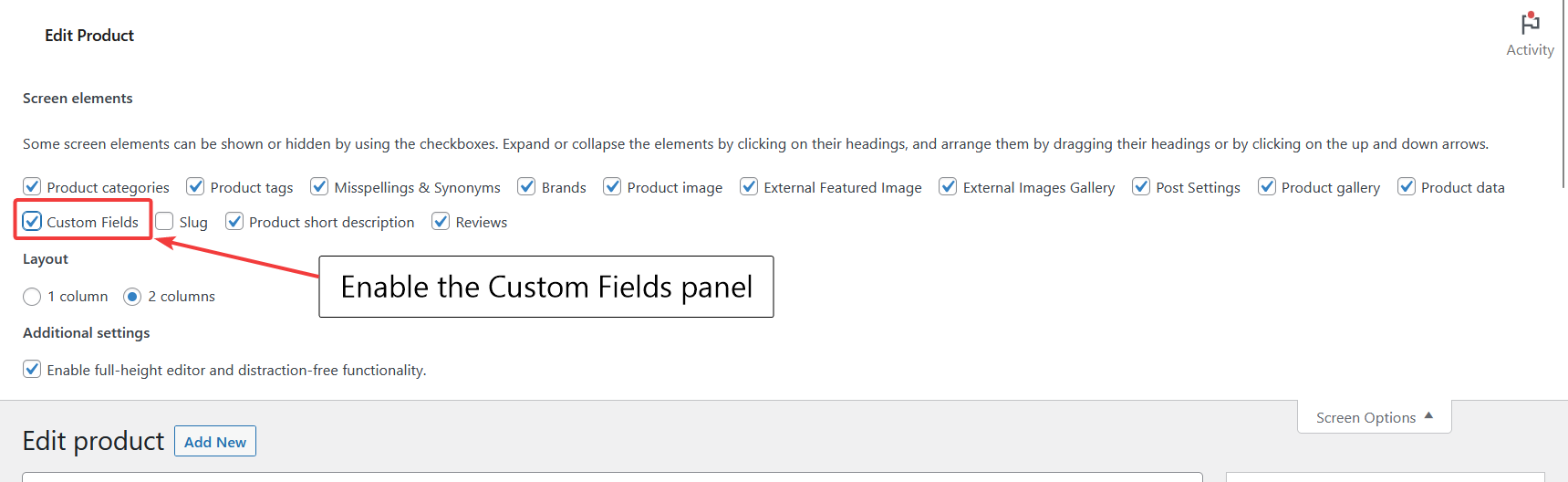Uncheck External Images Gallery
1568x482 pixels.
(948, 186)
